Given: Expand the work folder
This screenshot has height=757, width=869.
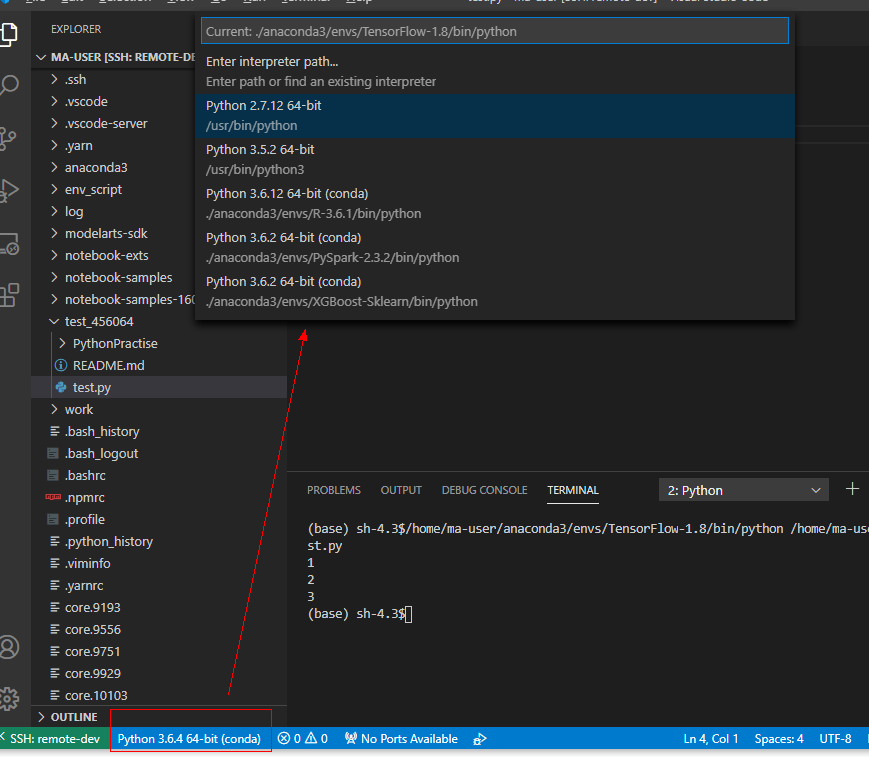Looking at the screenshot, I should point(160,409).
